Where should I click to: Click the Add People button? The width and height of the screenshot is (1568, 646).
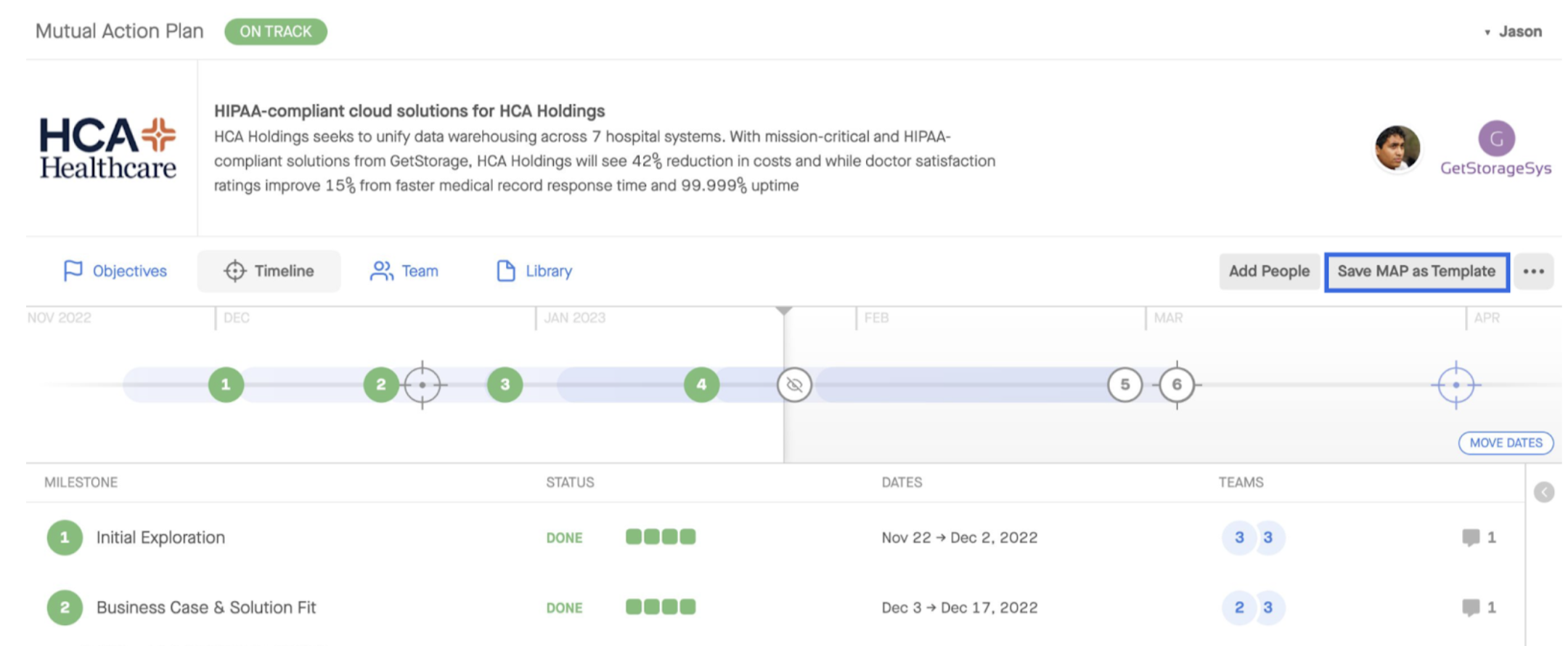1269,271
